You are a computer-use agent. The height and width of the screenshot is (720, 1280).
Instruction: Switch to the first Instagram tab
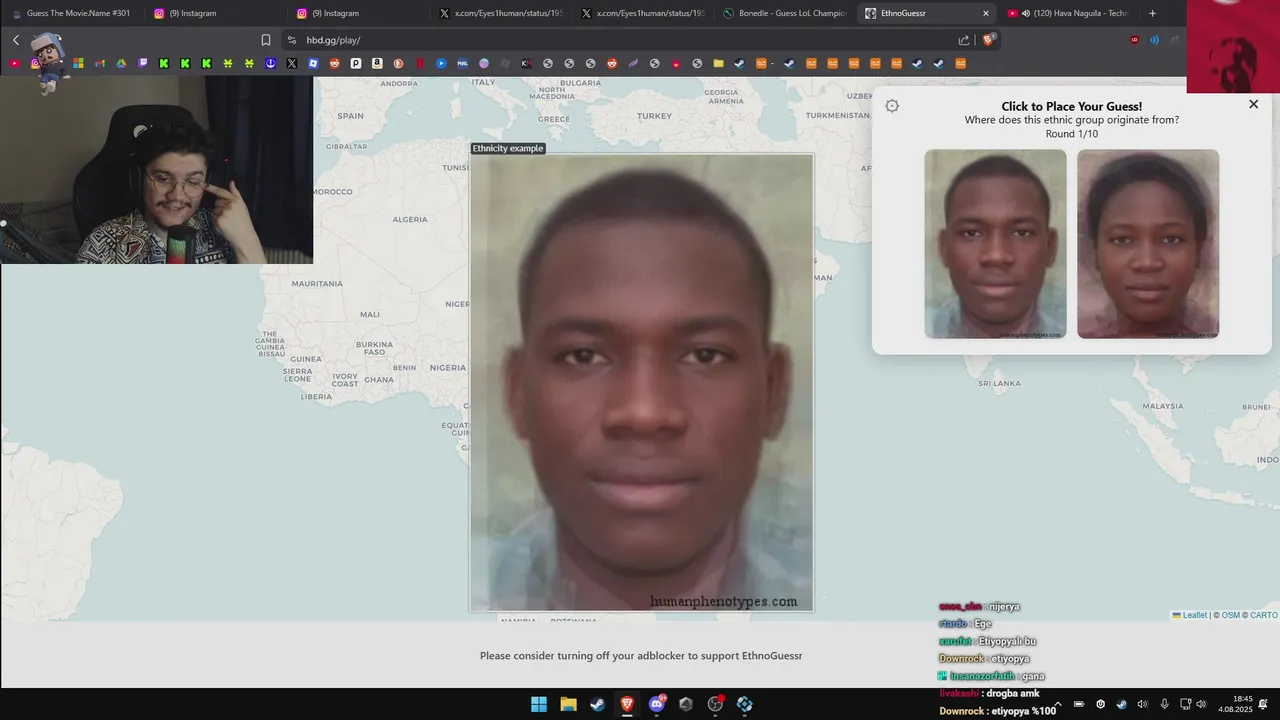(x=215, y=13)
